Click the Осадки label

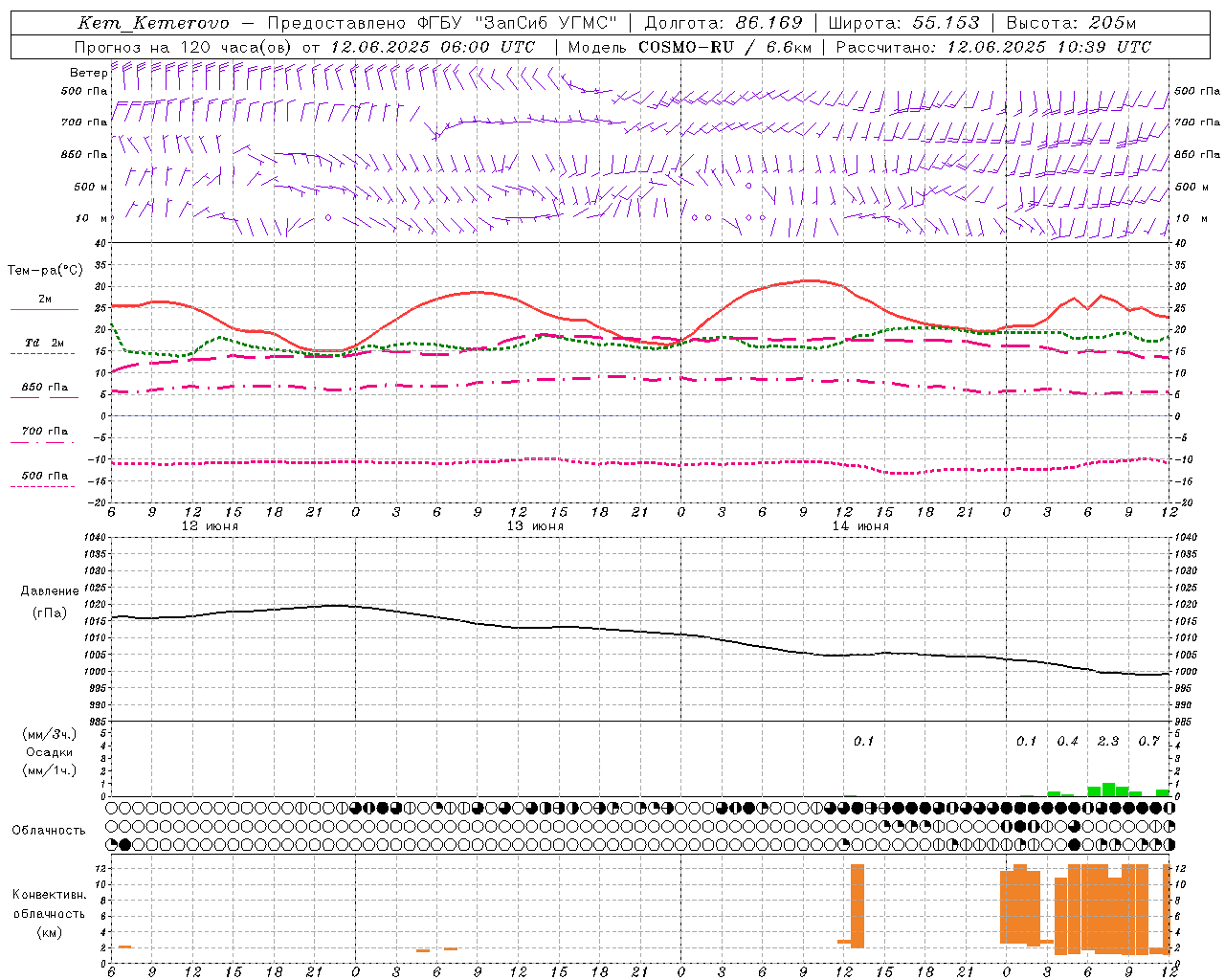pos(50,752)
